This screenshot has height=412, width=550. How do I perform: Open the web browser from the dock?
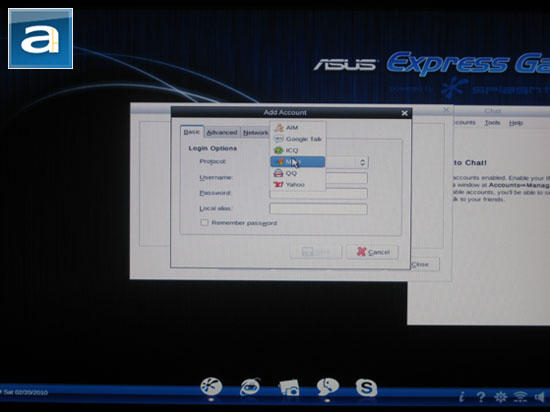(x=250, y=387)
